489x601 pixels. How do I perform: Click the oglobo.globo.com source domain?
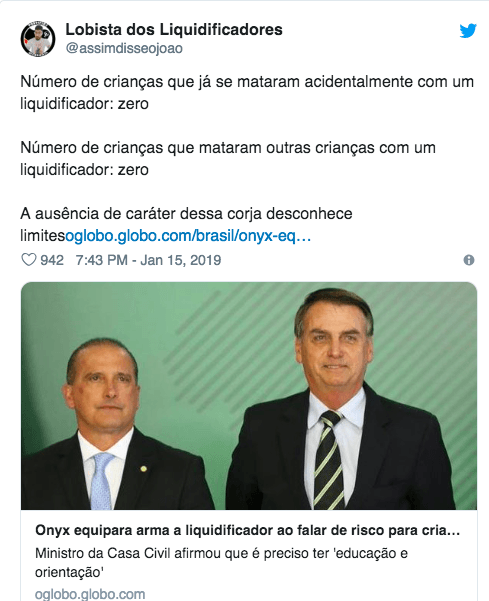click(90, 594)
